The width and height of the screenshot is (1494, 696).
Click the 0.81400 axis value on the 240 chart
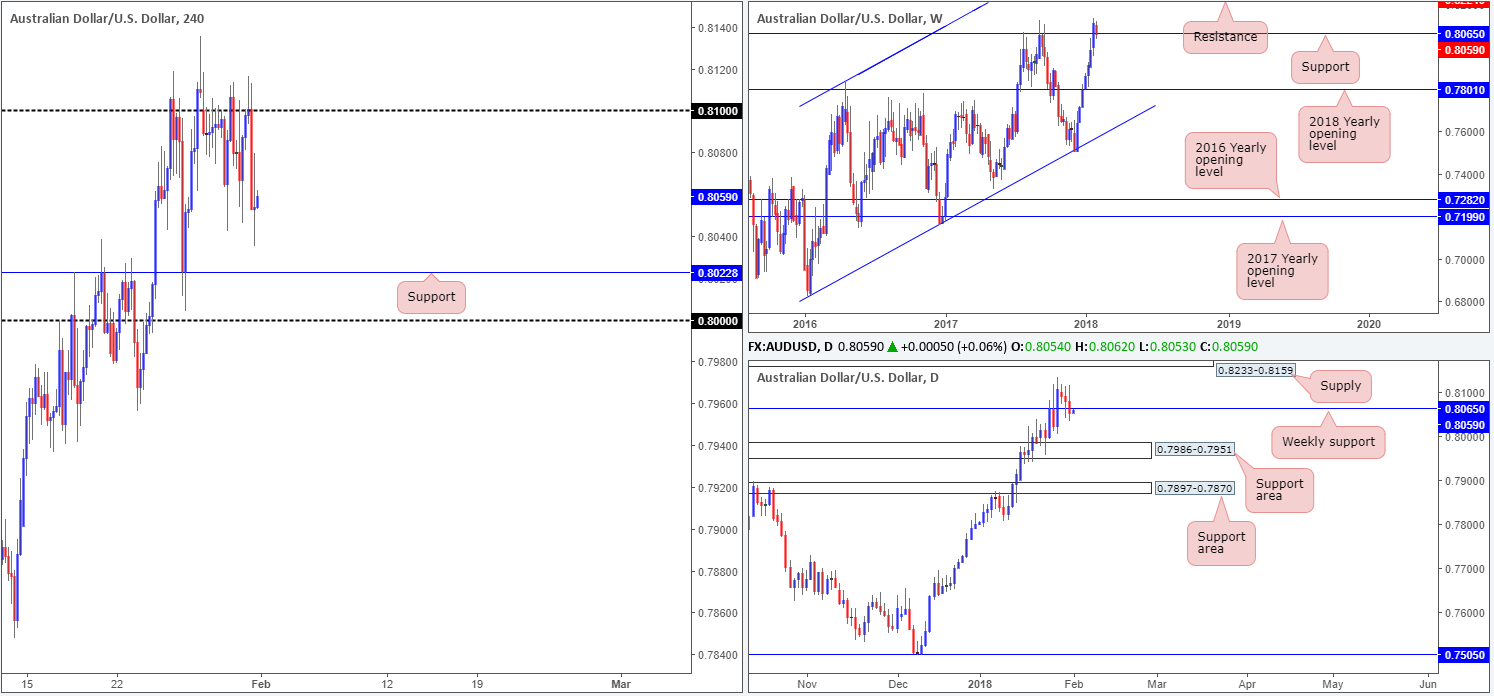point(719,27)
